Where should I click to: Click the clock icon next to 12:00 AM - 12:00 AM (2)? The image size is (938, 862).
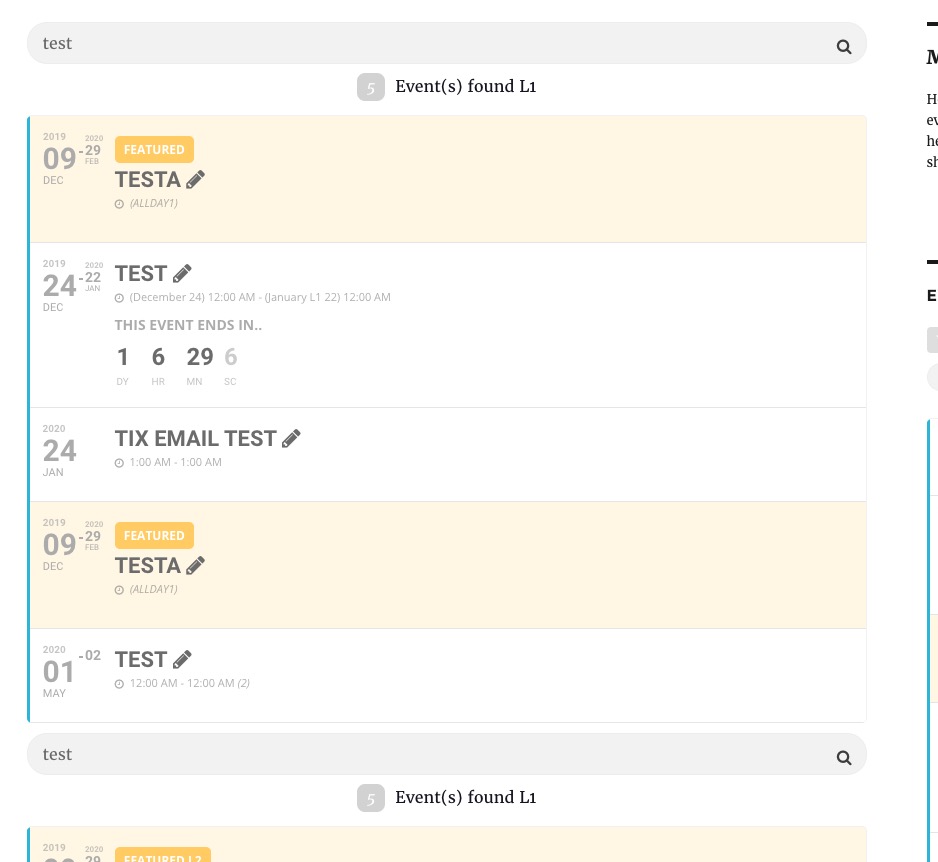point(120,684)
